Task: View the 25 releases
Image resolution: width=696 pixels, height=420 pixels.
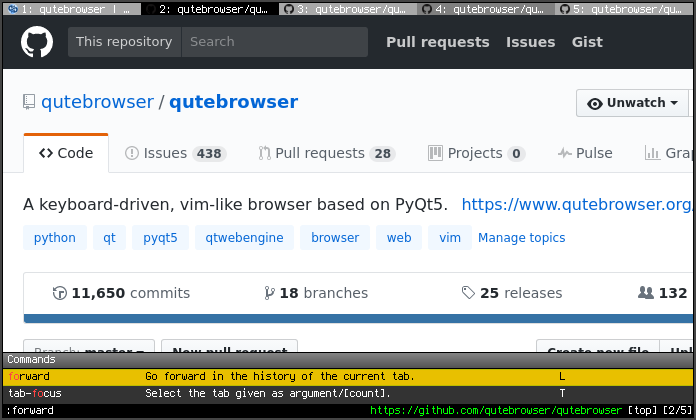Action: pos(512,293)
